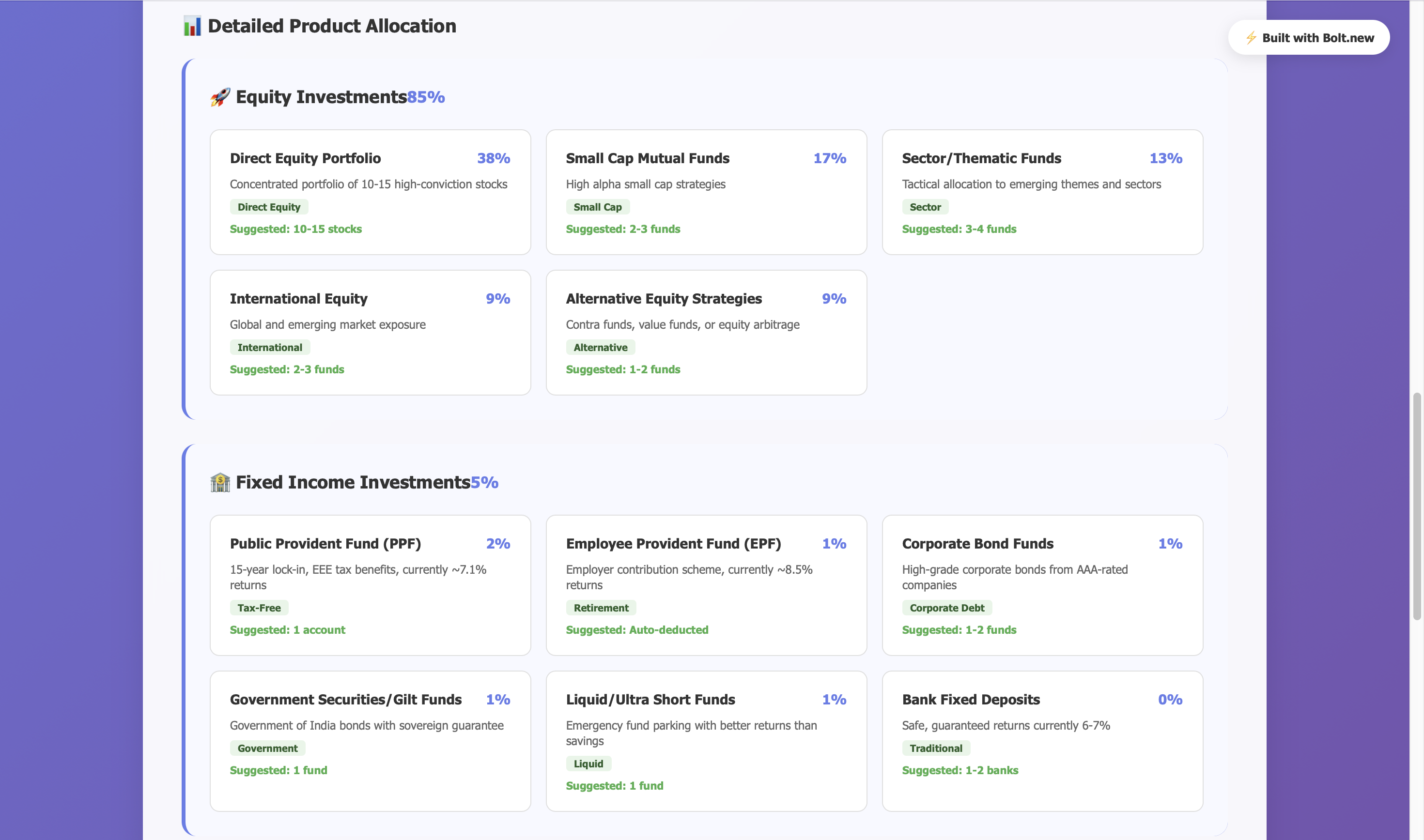This screenshot has width=1424, height=840.
Task: Click the Alternative tag badge
Action: (x=600, y=348)
